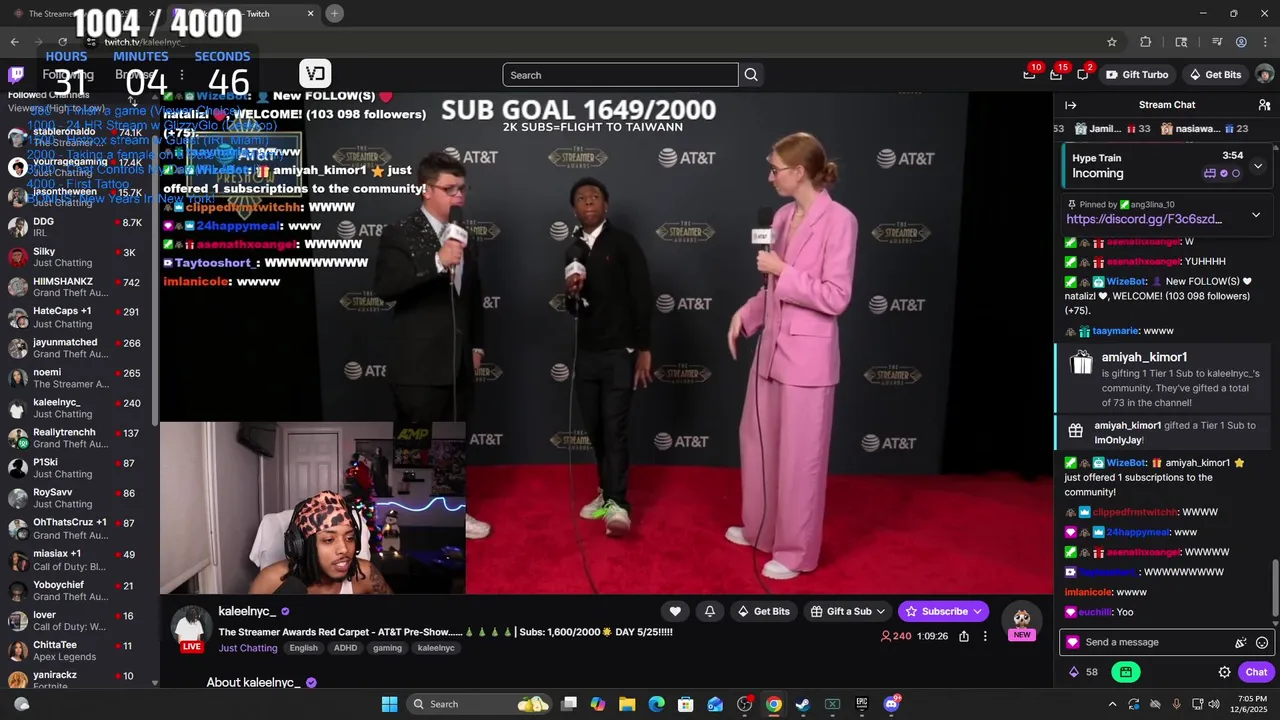Screen dimensions: 1280x720
Task: Open the chat community users list icon
Action: coord(1264,105)
